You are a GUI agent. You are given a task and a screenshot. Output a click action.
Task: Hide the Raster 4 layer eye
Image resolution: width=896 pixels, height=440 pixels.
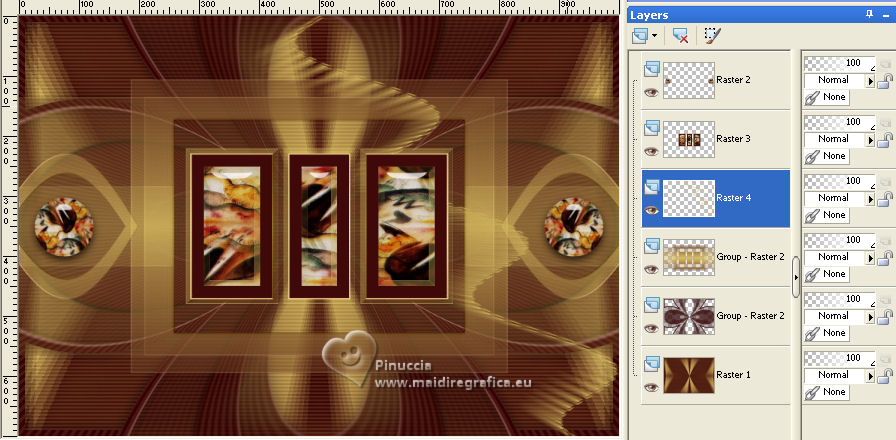pyautogui.click(x=651, y=210)
